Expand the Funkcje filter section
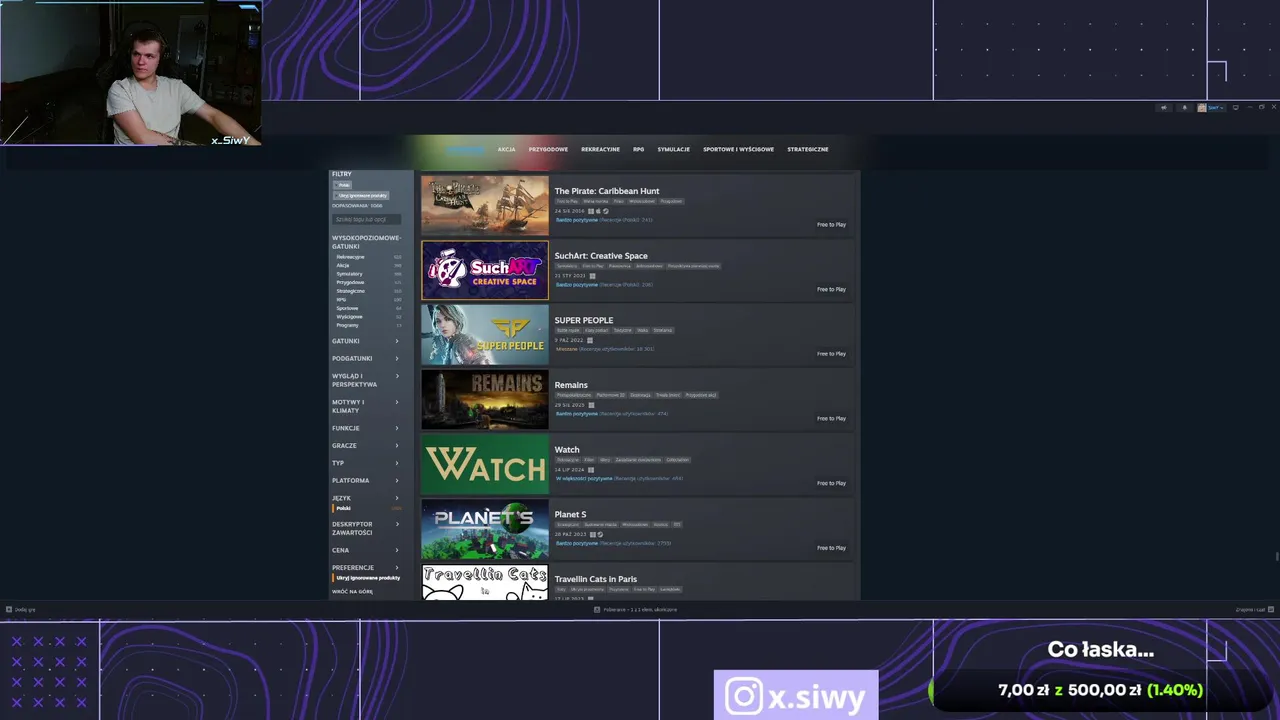 [x=366, y=428]
